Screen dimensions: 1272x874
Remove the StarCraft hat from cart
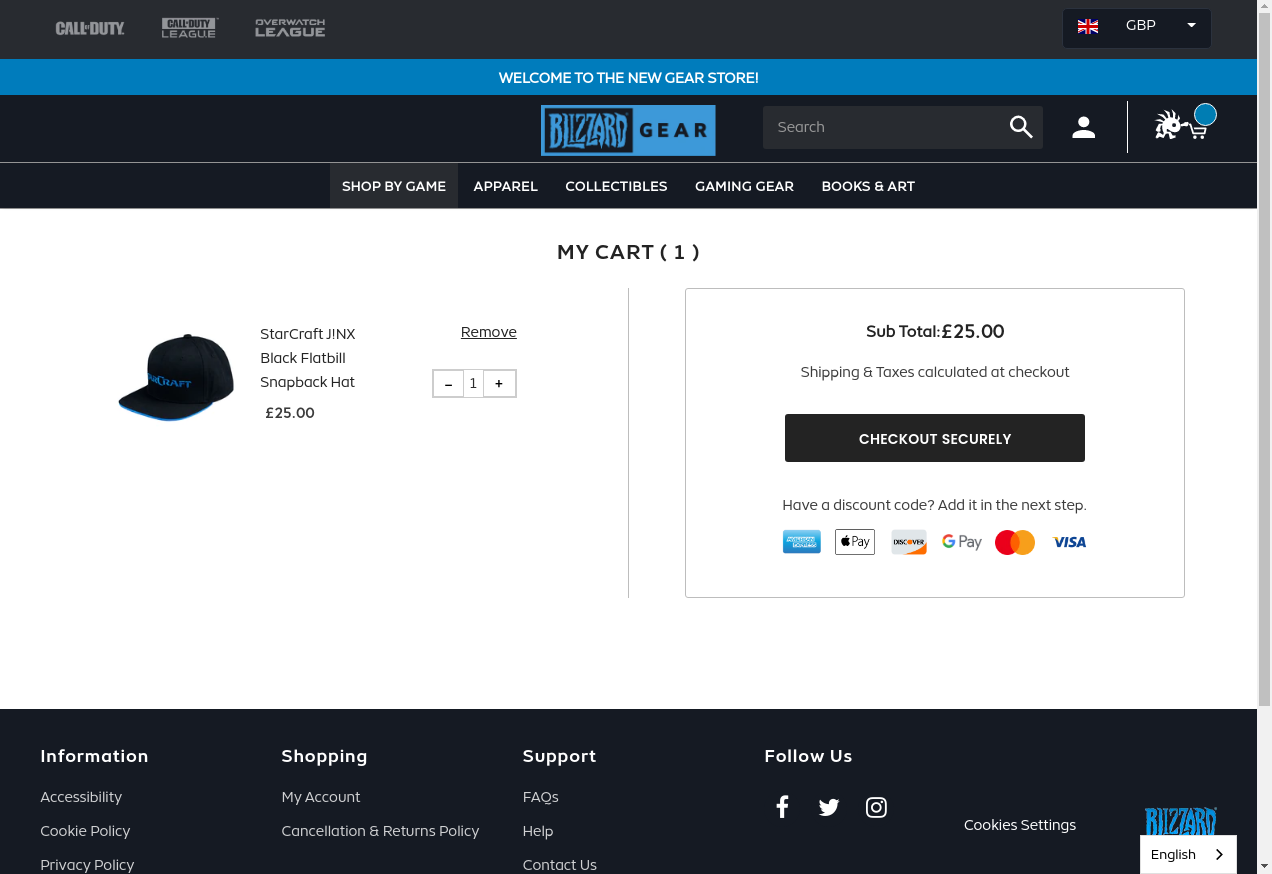[x=489, y=332]
